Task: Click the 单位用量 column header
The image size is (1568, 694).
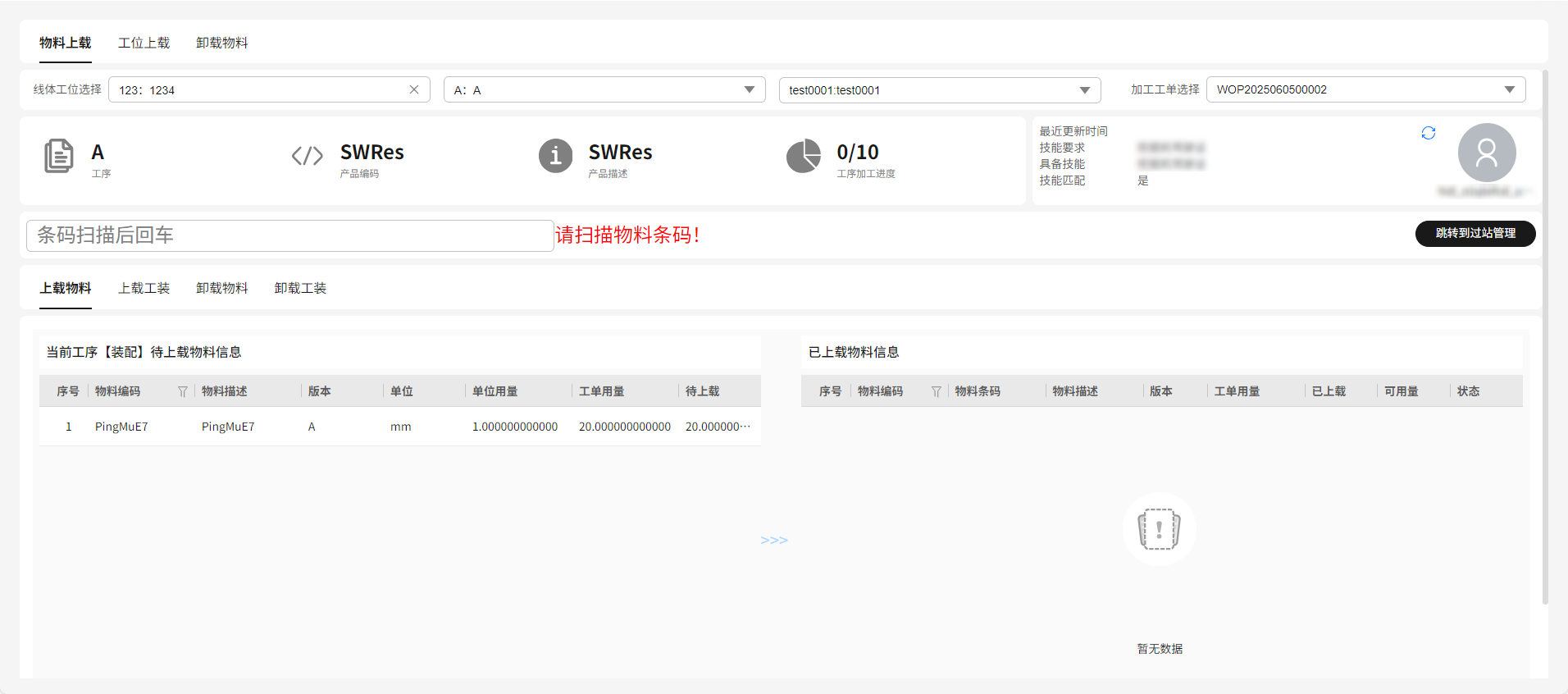Action: coord(495,391)
